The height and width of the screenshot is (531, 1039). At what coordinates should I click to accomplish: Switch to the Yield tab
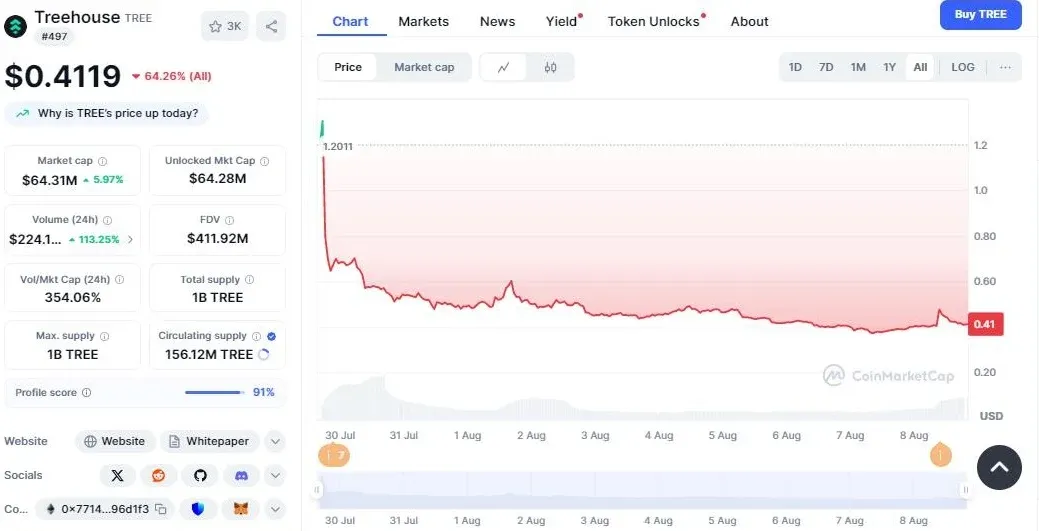point(563,21)
